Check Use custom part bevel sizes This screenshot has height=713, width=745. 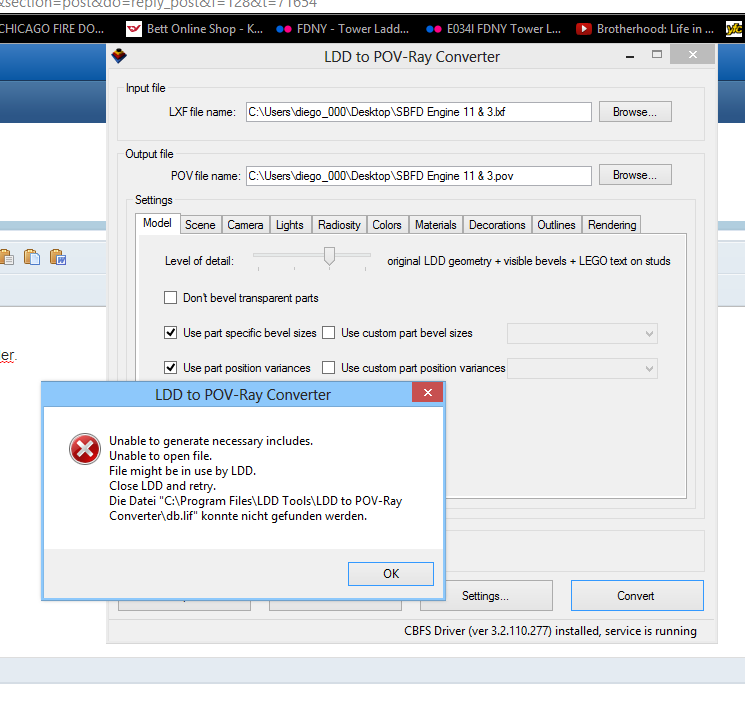click(329, 333)
